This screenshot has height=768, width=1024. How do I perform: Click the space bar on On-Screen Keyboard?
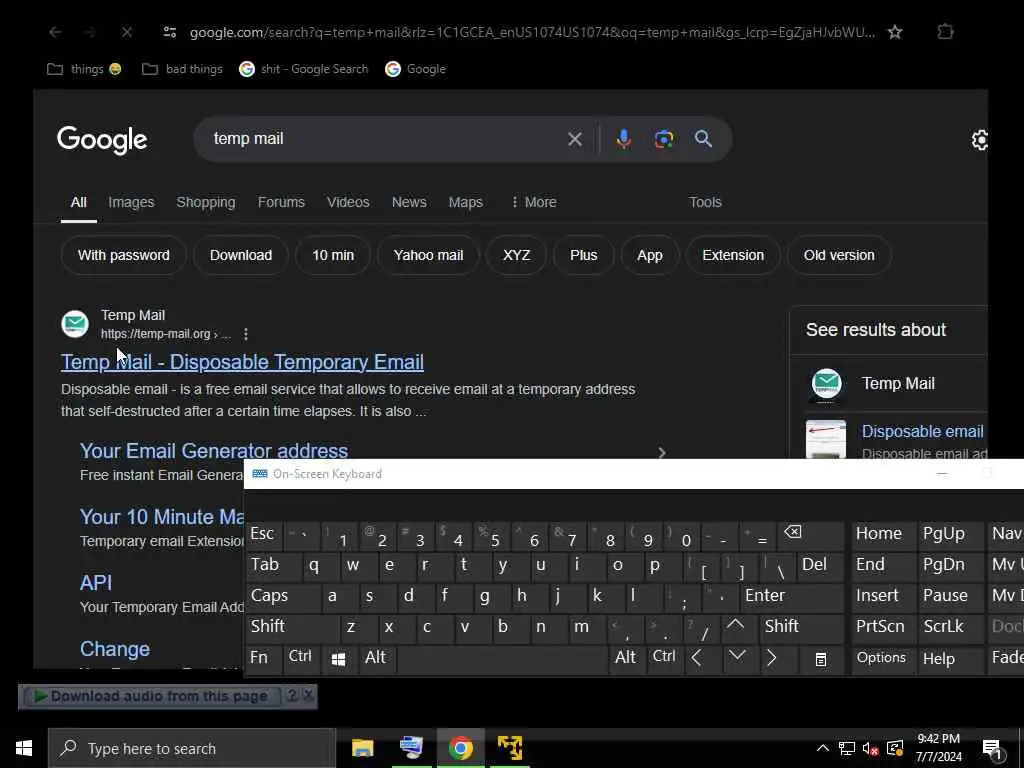502,660
